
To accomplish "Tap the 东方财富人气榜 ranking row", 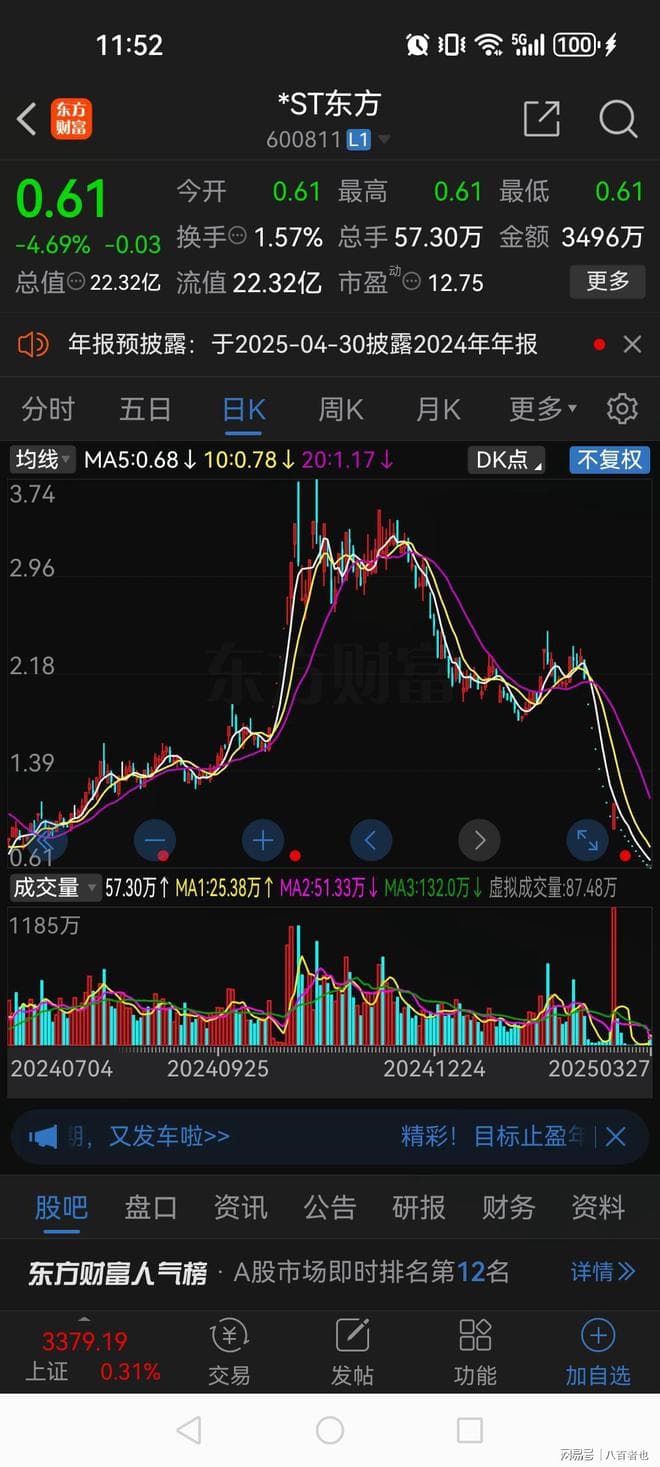I will tap(330, 1272).
